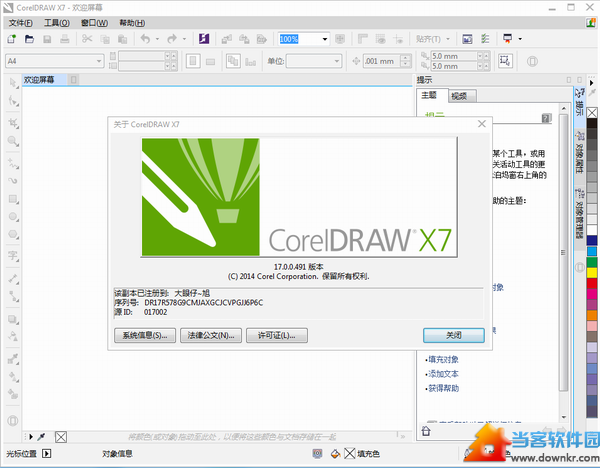The width and height of the screenshot is (600, 468).
Task: Click the Undo arrow icon
Action: [x=145, y=39]
